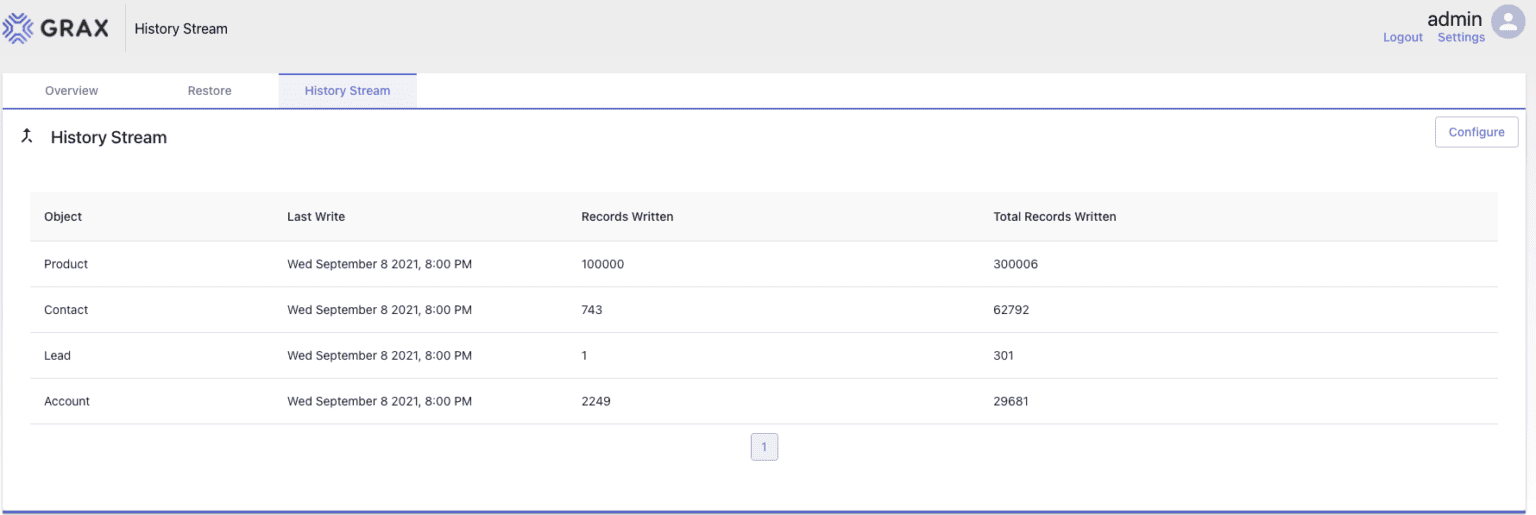Click the Last Write column header

316,217
